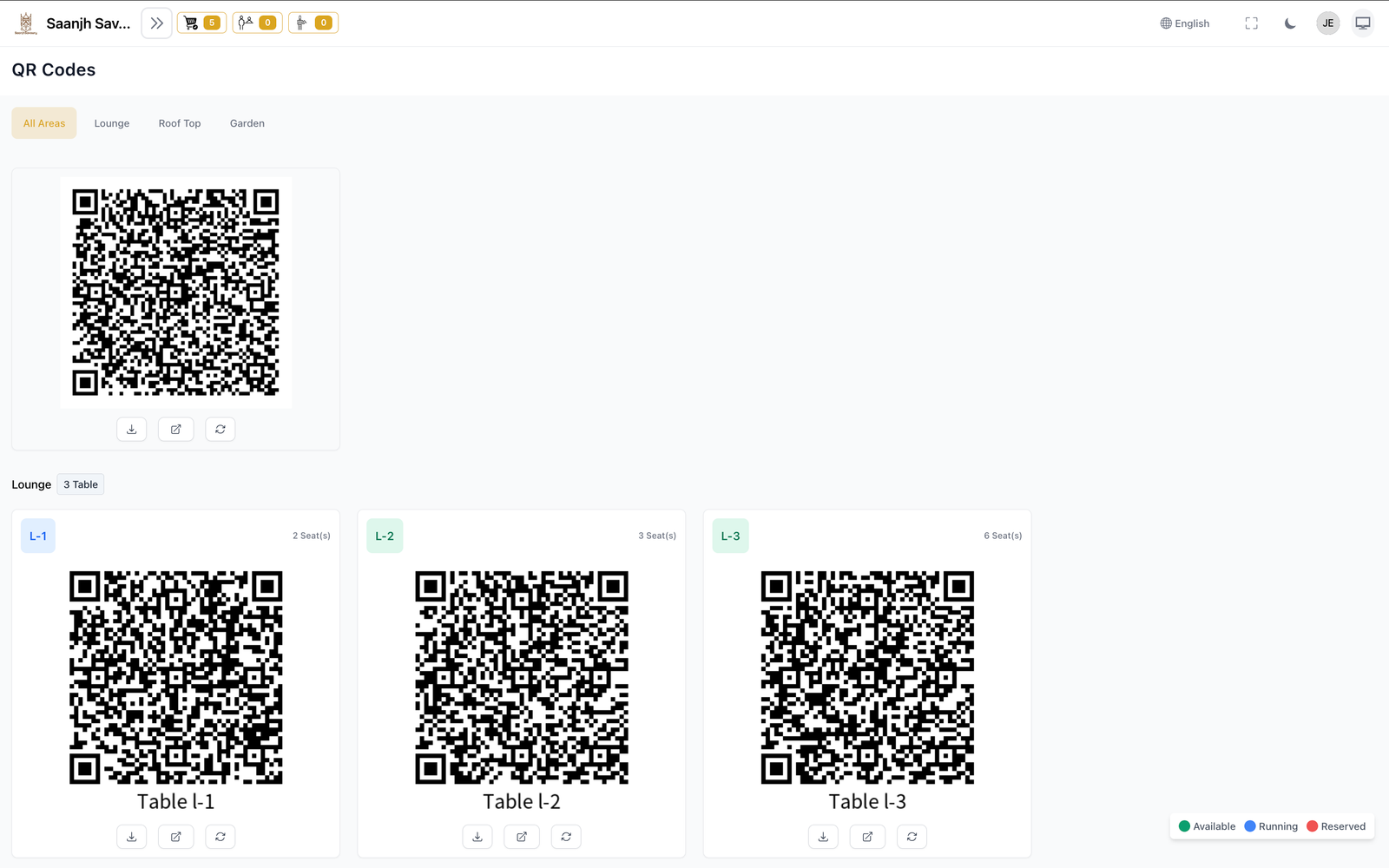Expand the sidebar with double chevron
The image size is (1389, 868).
click(156, 23)
